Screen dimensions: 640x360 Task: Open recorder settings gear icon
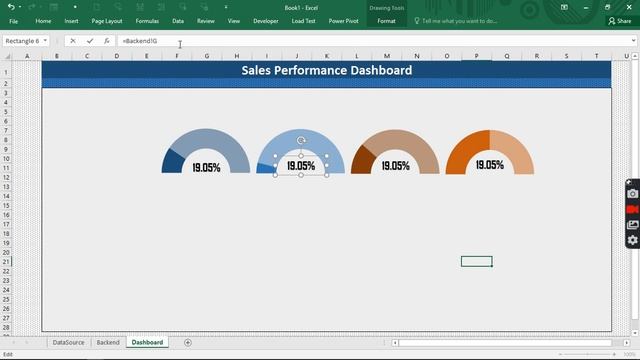click(x=633, y=240)
